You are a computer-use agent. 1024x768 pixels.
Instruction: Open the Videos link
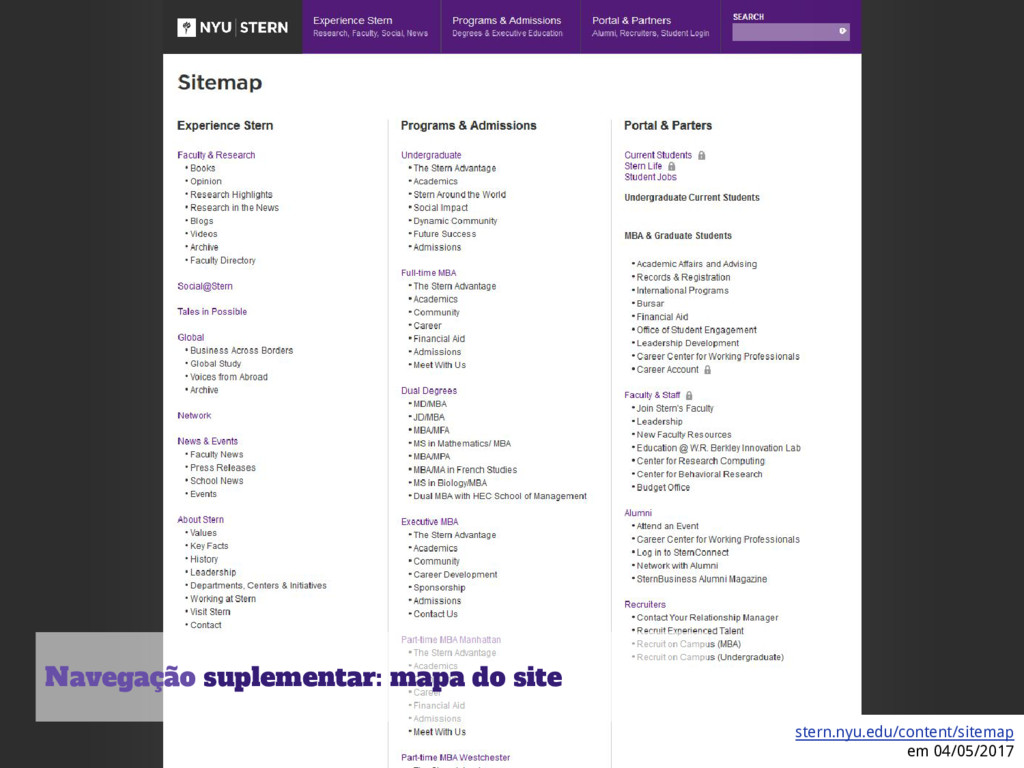point(204,234)
